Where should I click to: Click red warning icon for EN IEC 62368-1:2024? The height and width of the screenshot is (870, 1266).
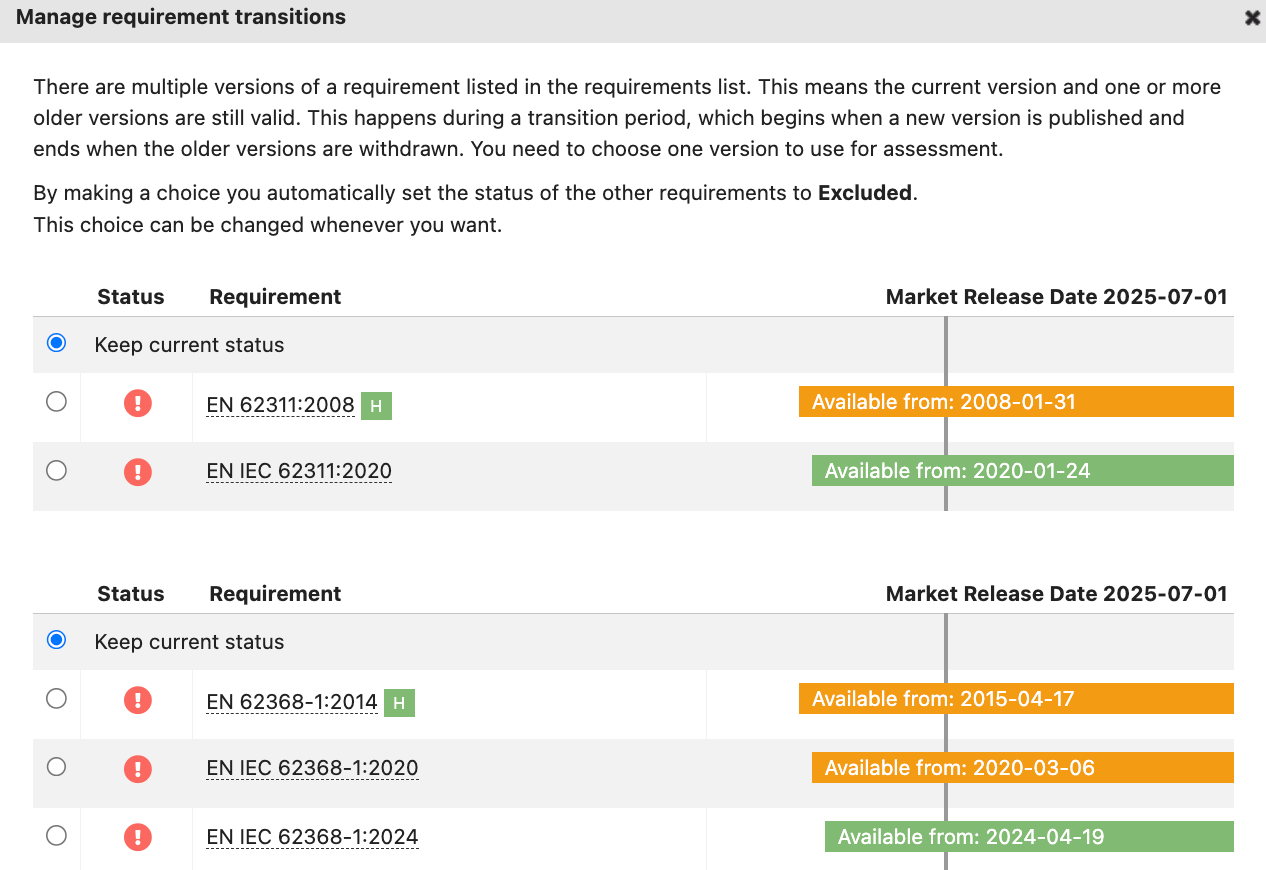(138, 836)
